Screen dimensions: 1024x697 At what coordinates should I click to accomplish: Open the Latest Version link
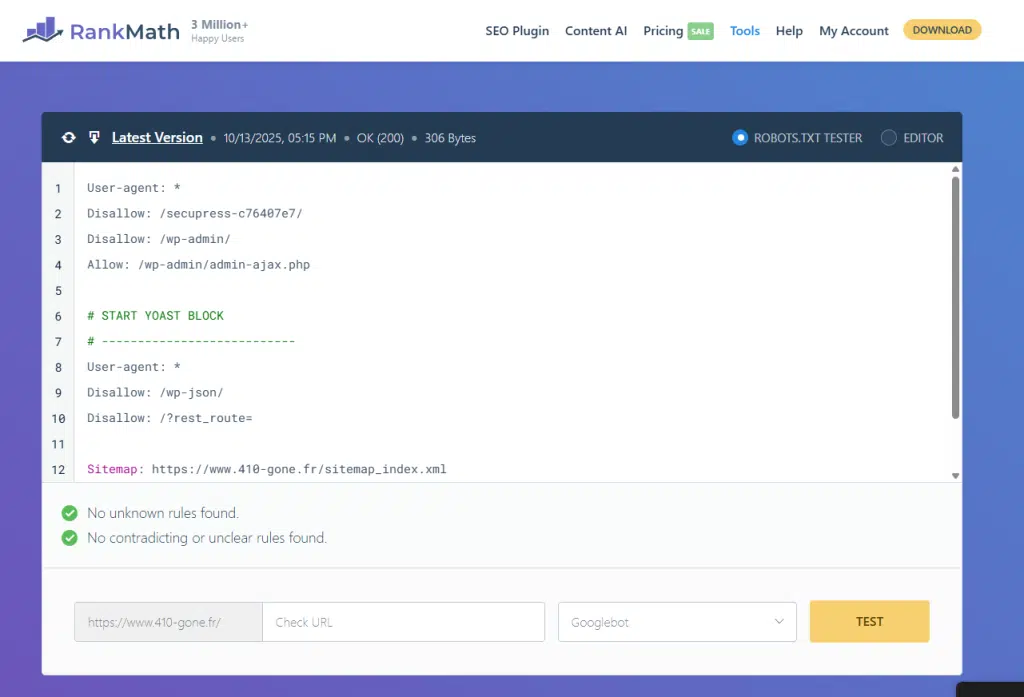pyautogui.click(x=157, y=138)
